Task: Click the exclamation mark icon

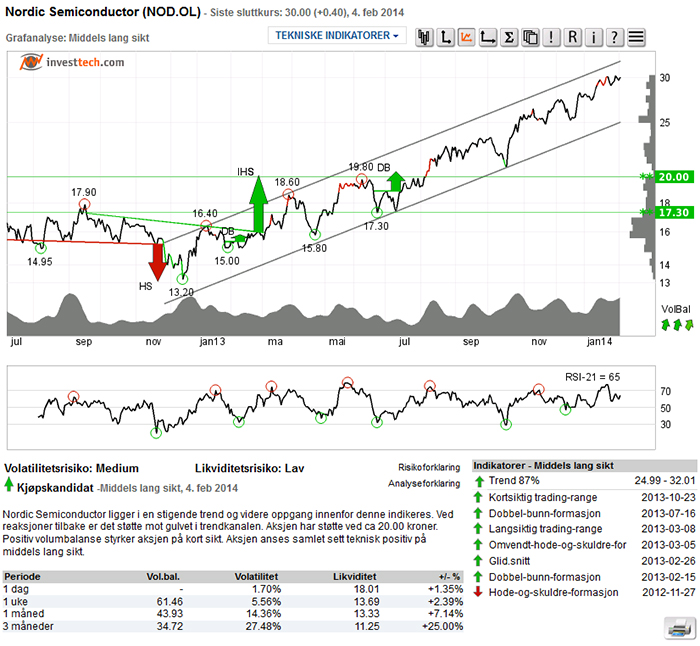Action: point(551,37)
